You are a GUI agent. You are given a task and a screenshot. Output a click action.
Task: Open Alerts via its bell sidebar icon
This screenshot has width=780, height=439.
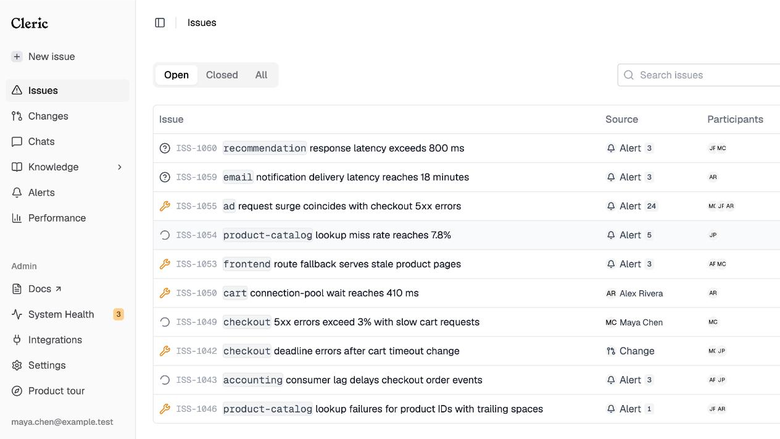coord(17,192)
